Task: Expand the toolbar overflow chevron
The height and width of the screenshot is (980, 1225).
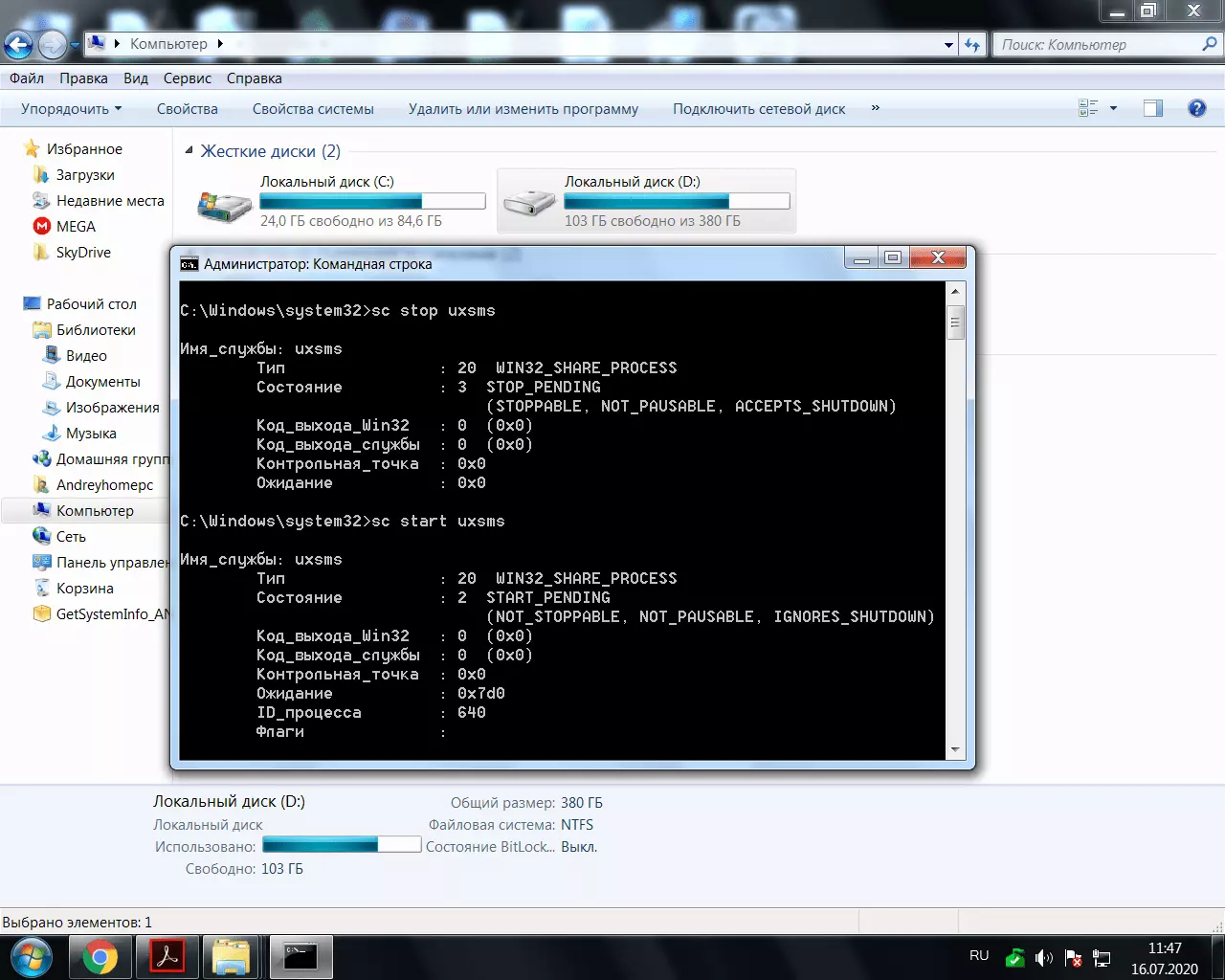Action: [x=876, y=108]
